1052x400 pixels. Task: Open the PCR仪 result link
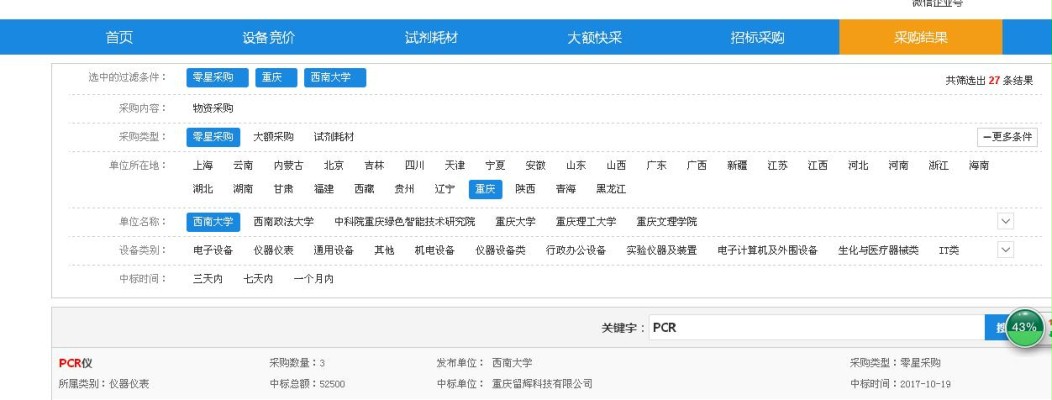click(75, 363)
